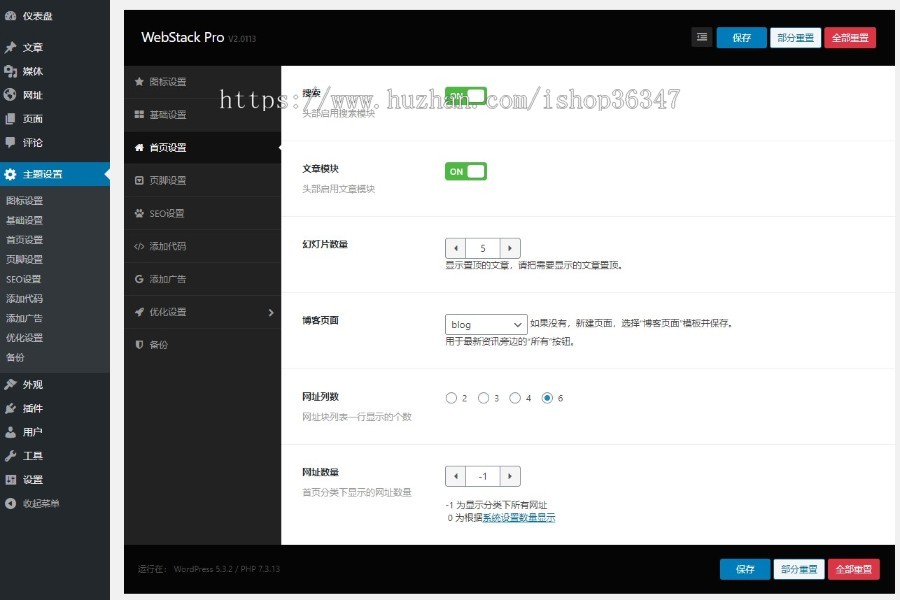The height and width of the screenshot is (600, 900).
Task: Toggle the 搜索 ON switch
Action: (465, 96)
